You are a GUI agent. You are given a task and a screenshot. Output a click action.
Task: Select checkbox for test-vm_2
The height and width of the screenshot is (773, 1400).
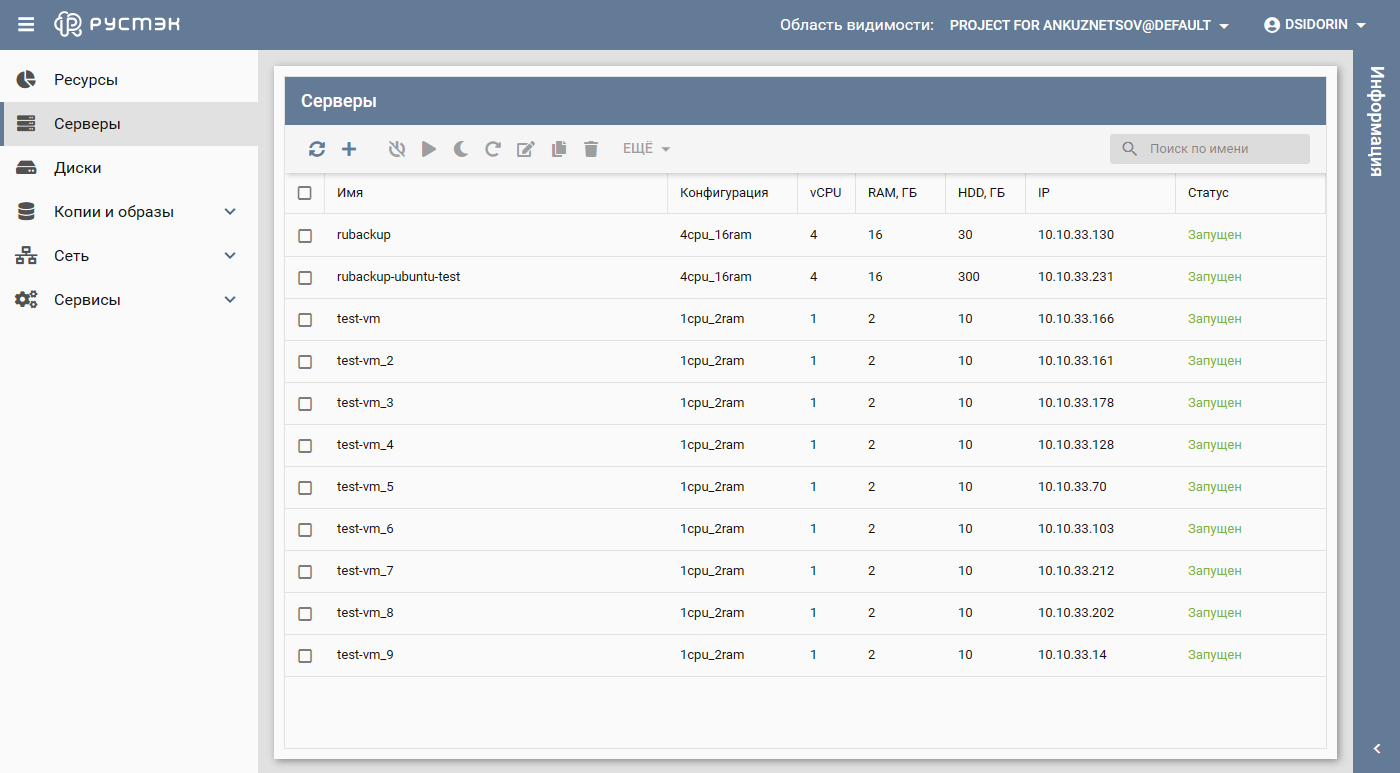point(305,362)
